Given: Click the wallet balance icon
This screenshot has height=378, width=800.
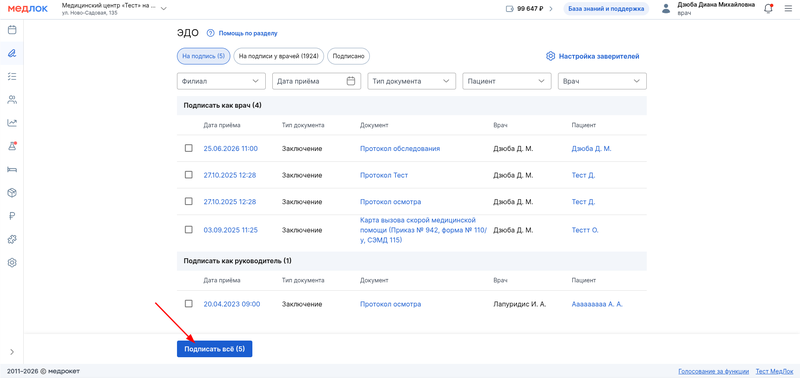Looking at the screenshot, I should (510, 9).
